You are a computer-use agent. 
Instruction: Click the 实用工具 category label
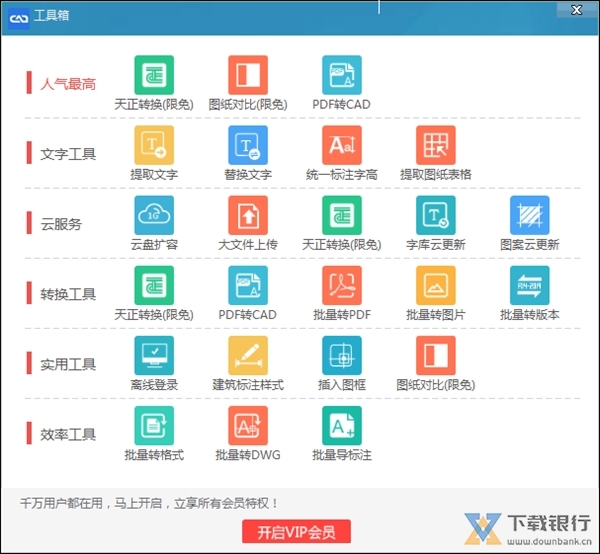click(x=68, y=364)
